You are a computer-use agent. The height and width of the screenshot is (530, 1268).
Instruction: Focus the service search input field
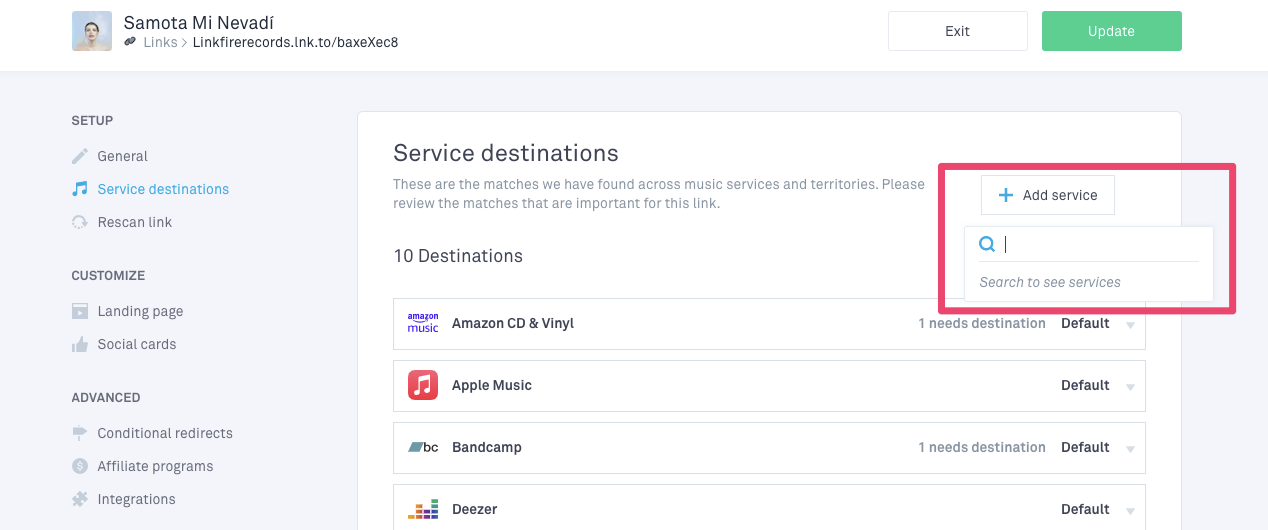1100,244
